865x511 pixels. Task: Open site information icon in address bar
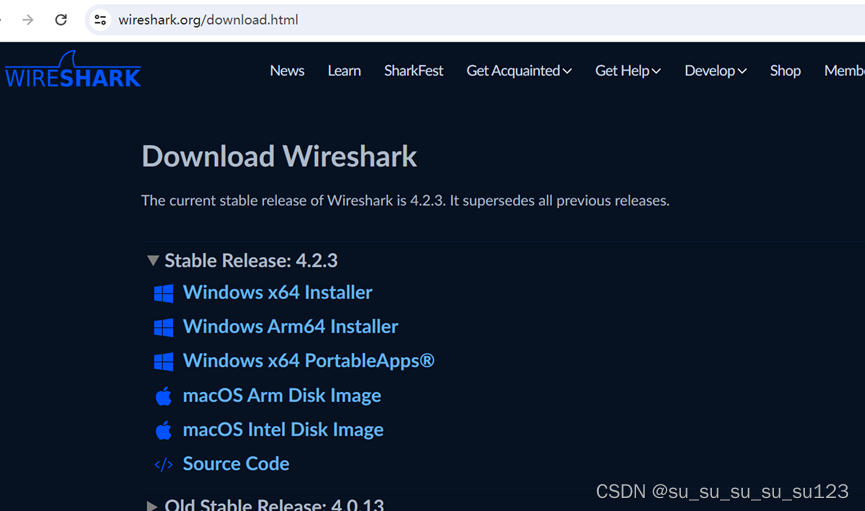[x=100, y=20]
